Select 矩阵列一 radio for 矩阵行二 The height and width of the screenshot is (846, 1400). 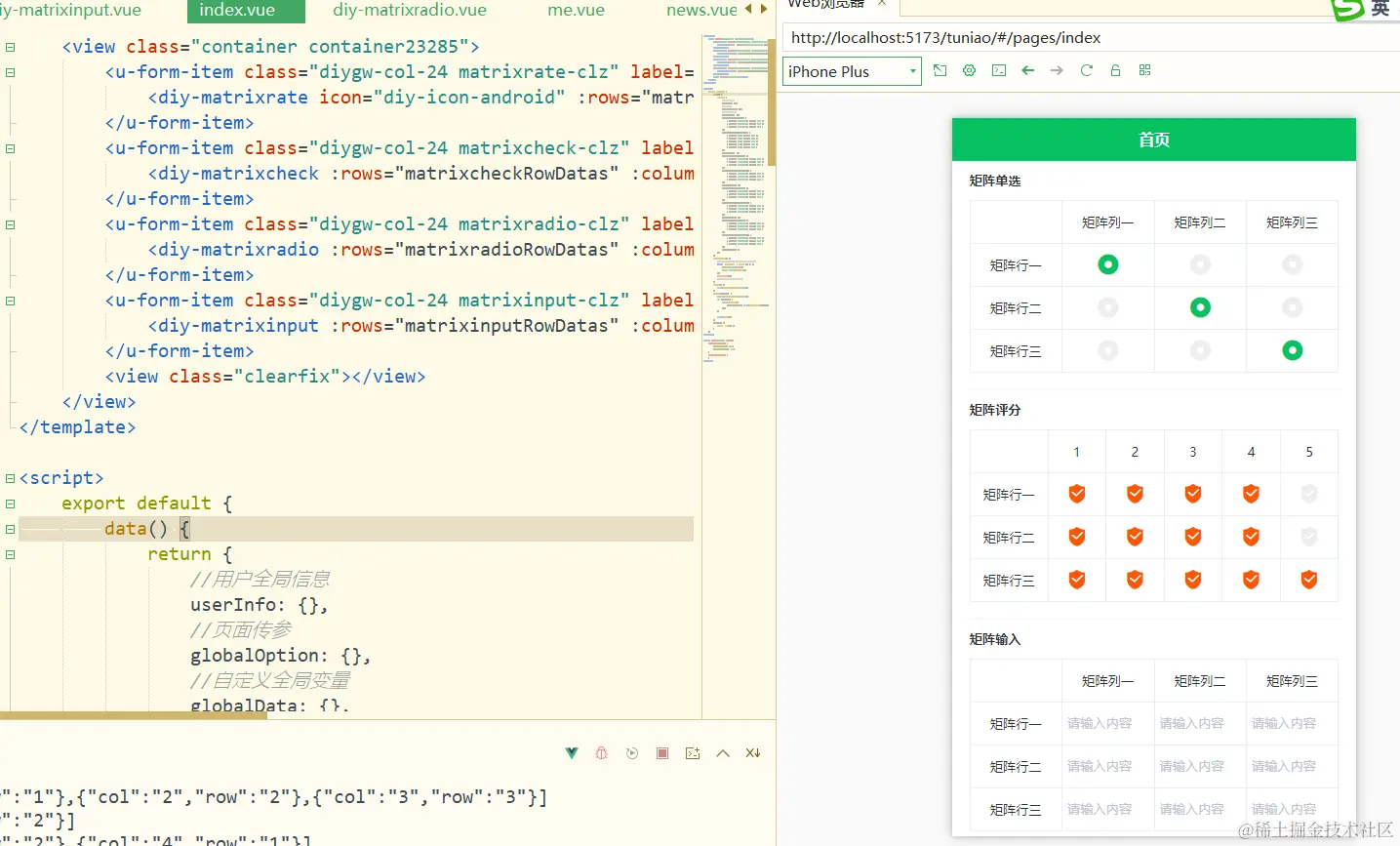point(1108,307)
